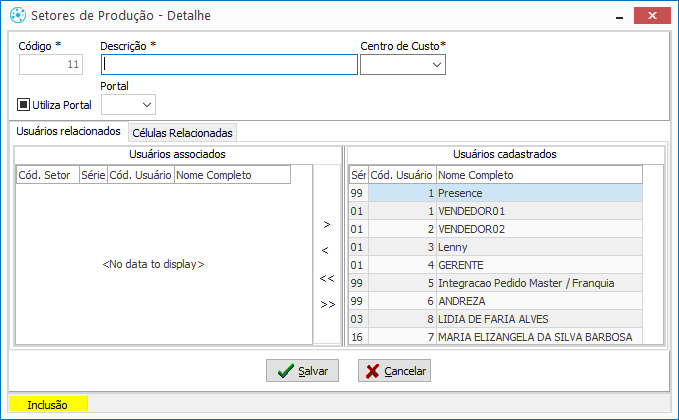Remove selected user with single left arrow
Image resolution: width=679 pixels, height=420 pixels.
(x=325, y=250)
